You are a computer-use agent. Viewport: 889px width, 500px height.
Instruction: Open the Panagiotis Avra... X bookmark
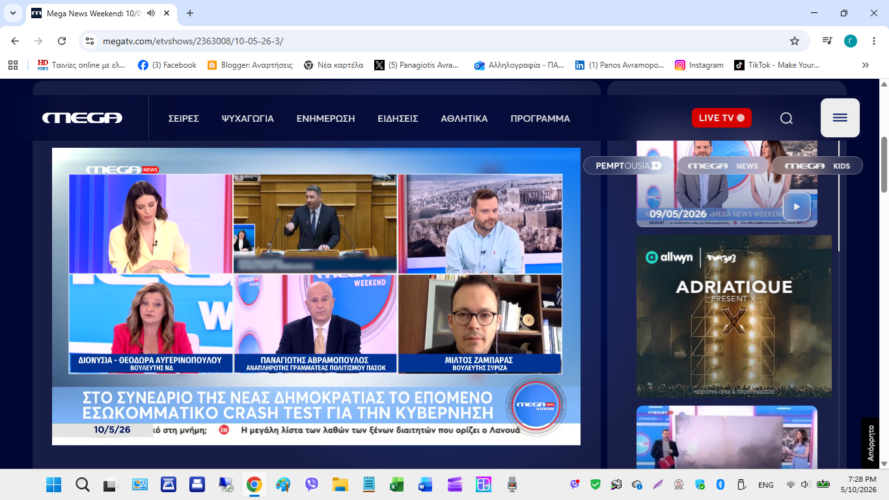[417, 65]
